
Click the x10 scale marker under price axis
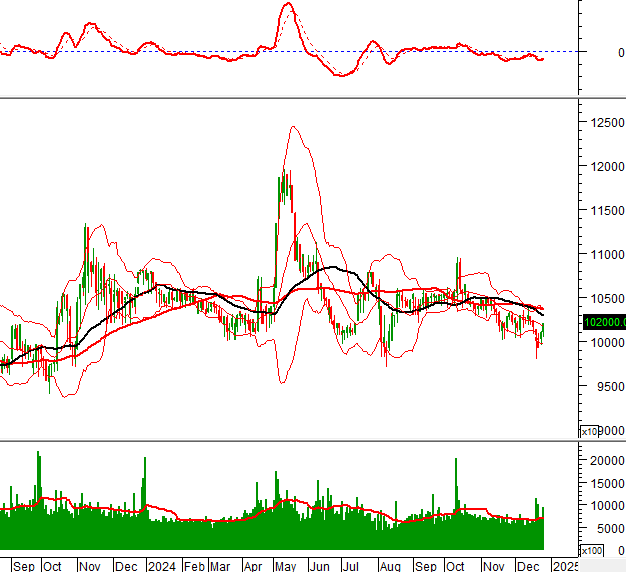pos(590,431)
